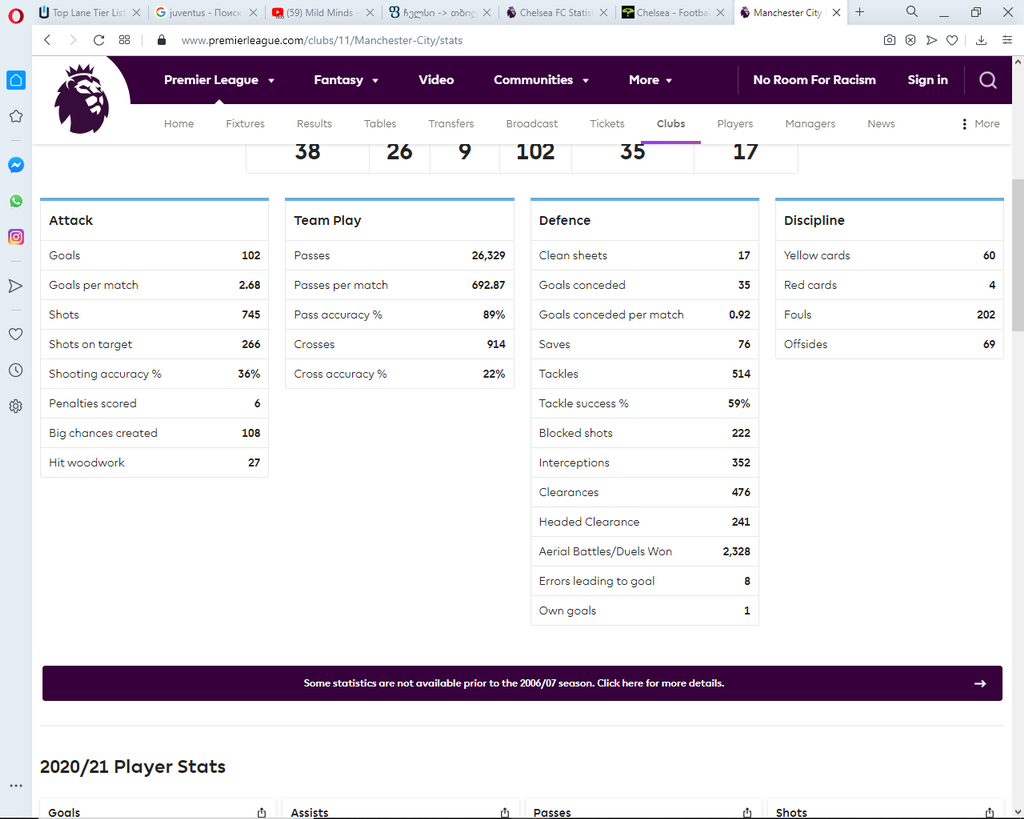Click the Broadcast link
The width and height of the screenshot is (1024, 819).
point(532,123)
